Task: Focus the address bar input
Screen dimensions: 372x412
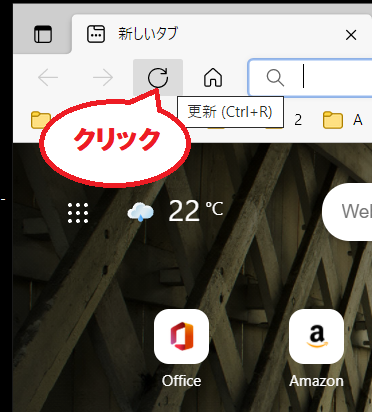Action: point(310,77)
